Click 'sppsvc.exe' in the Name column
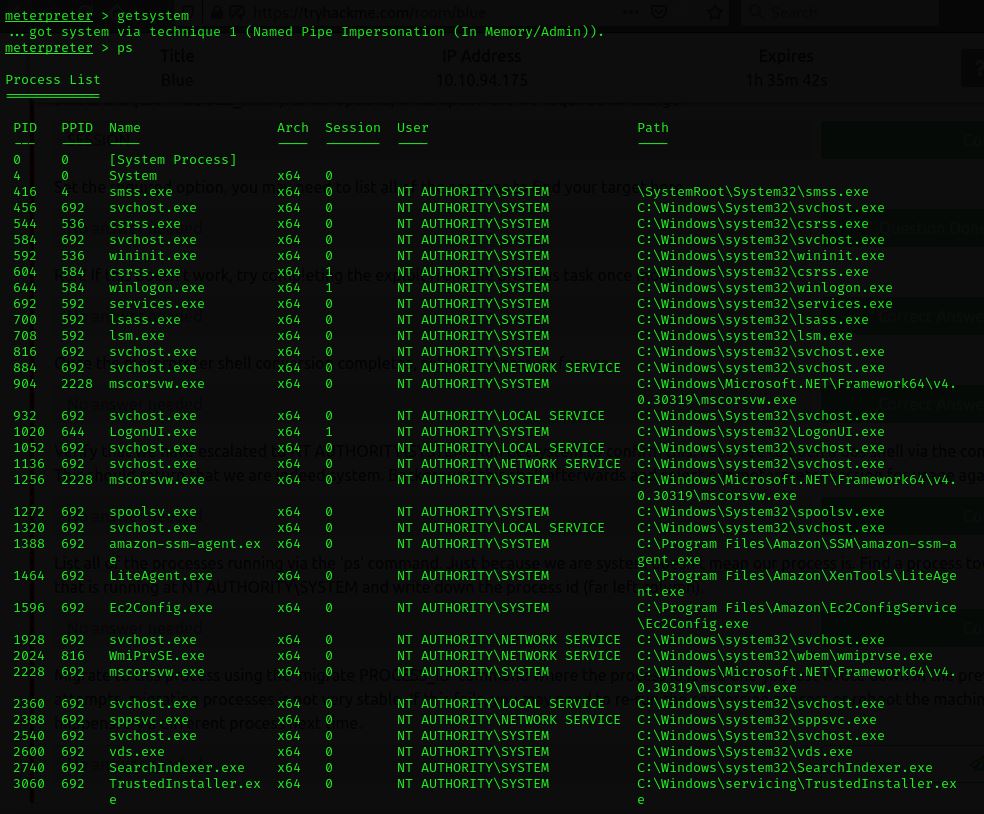This screenshot has width=984, height=814. tap(149, 720)
